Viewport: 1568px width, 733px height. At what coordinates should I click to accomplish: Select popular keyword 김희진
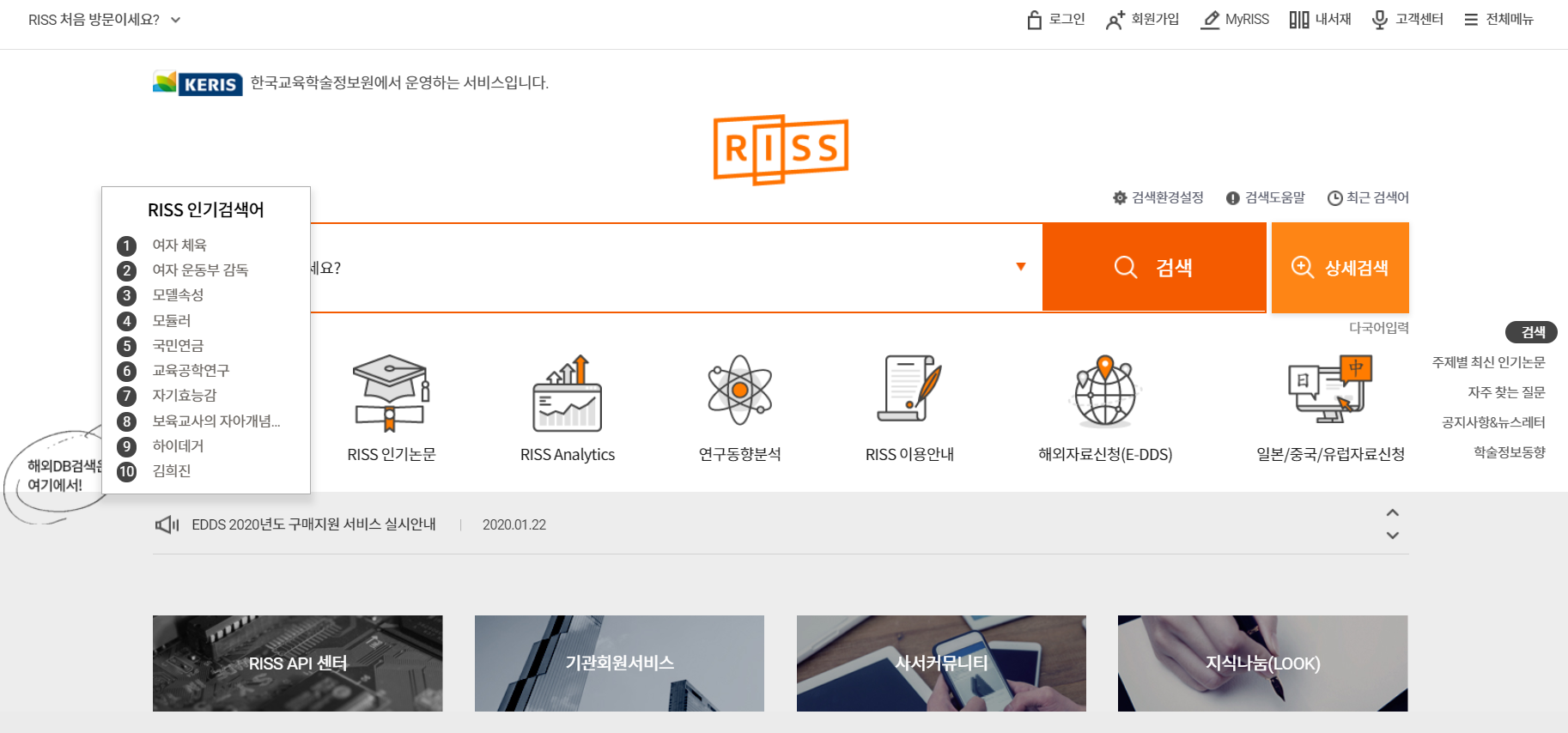click(x=172, y=471)
